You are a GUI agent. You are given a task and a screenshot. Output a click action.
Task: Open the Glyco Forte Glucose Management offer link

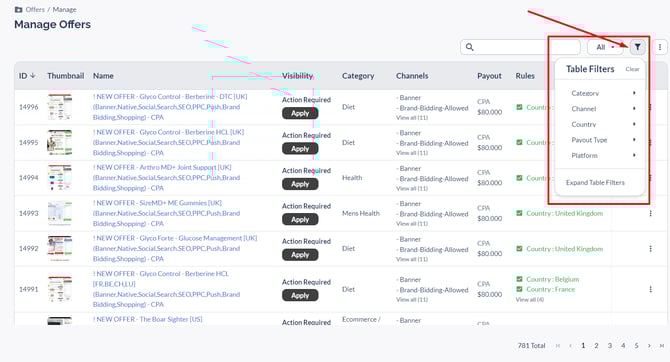(x=175, y=248)
